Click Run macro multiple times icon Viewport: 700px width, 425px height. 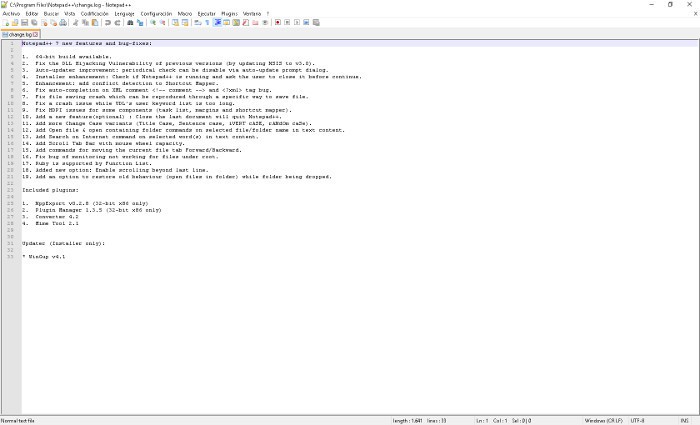click(x=306, y=22)
